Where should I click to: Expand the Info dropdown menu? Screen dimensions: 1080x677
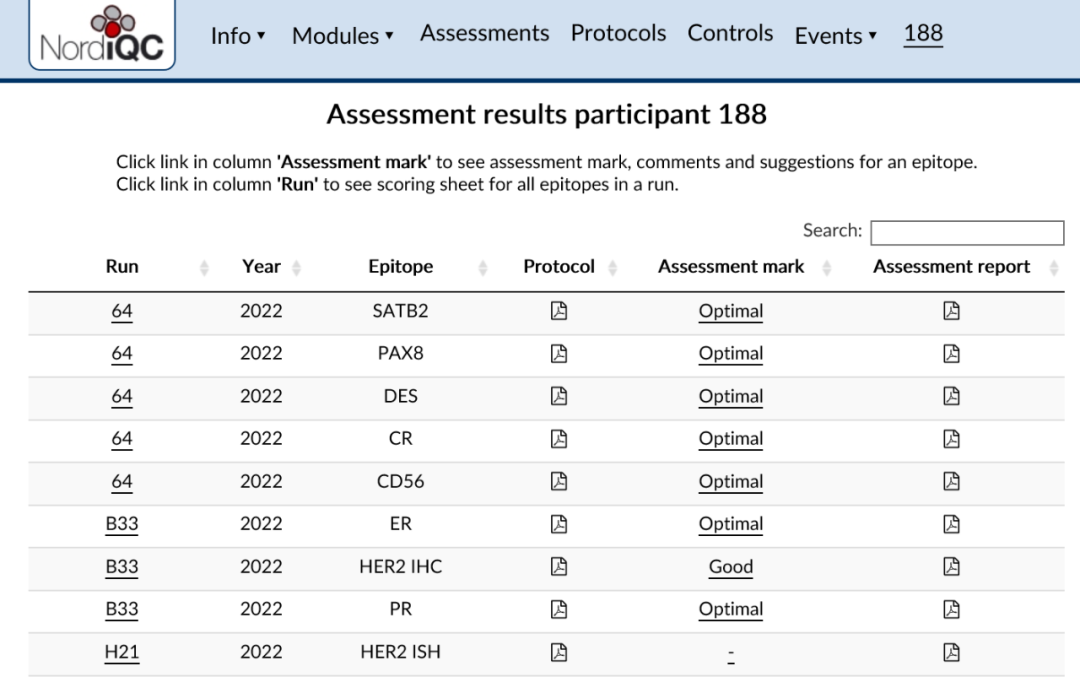[238, 36]
